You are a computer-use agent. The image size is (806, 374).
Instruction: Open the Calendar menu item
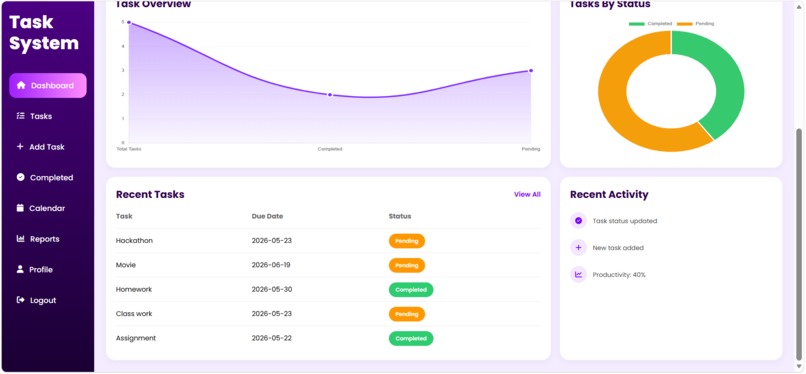pyautogui.click(x=48, y=208)
